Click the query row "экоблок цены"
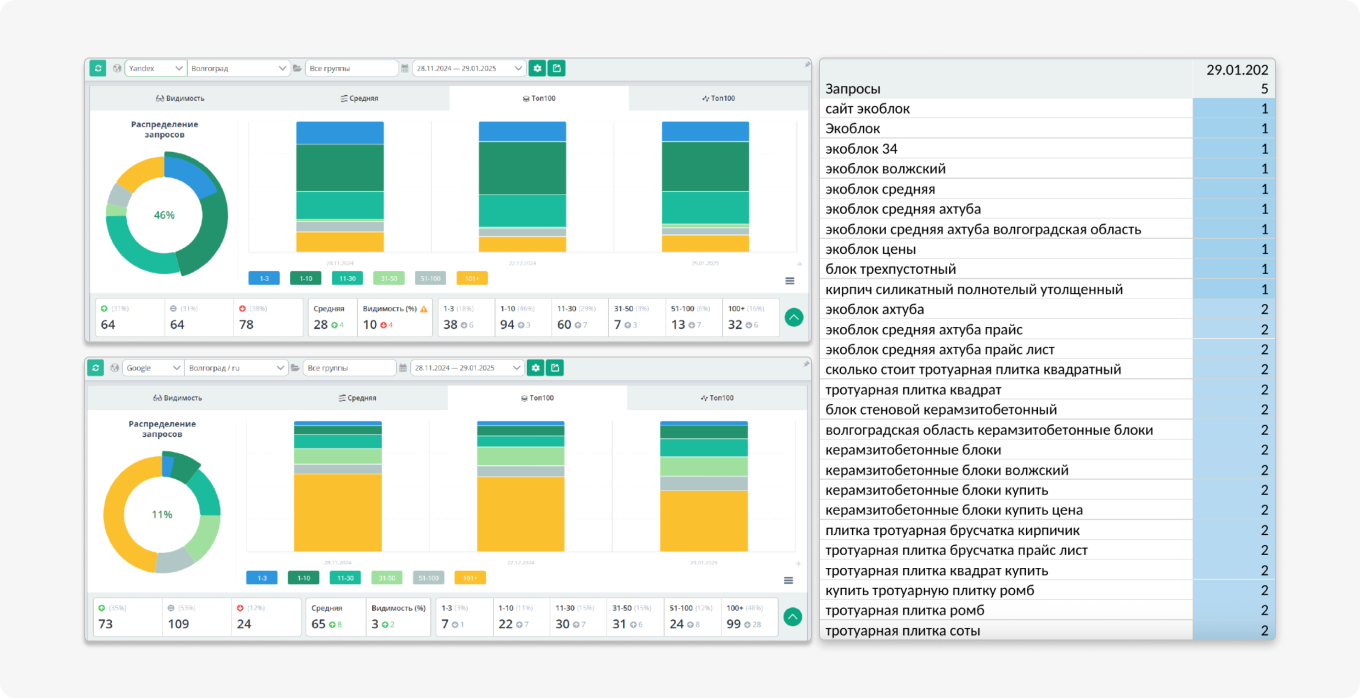1360x698 pixels. (x=1047, y=249)
